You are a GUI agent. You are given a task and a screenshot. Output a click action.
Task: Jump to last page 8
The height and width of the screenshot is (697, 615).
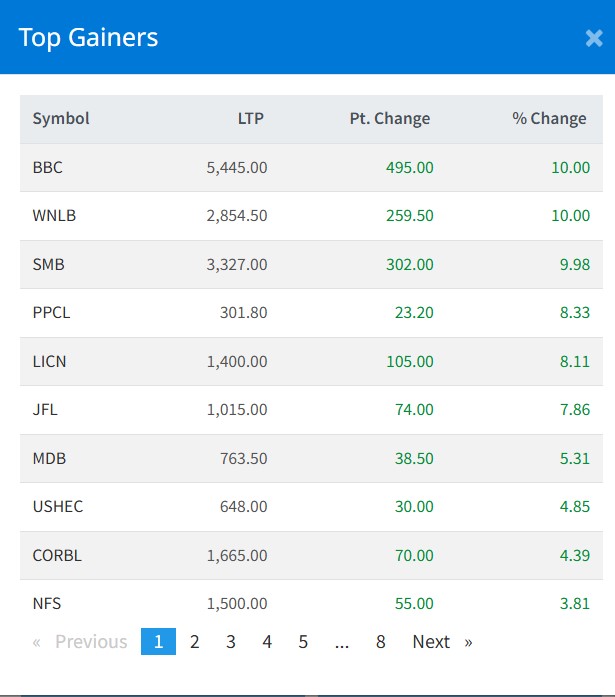[x=381, y=642]
